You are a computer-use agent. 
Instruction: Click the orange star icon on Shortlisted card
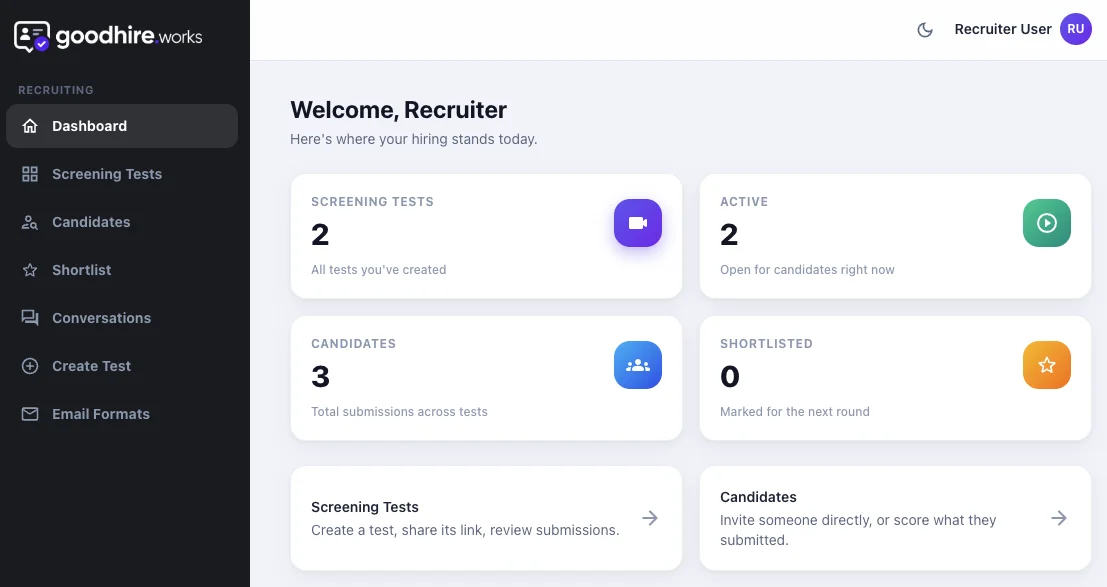(x=1046, y=365)
